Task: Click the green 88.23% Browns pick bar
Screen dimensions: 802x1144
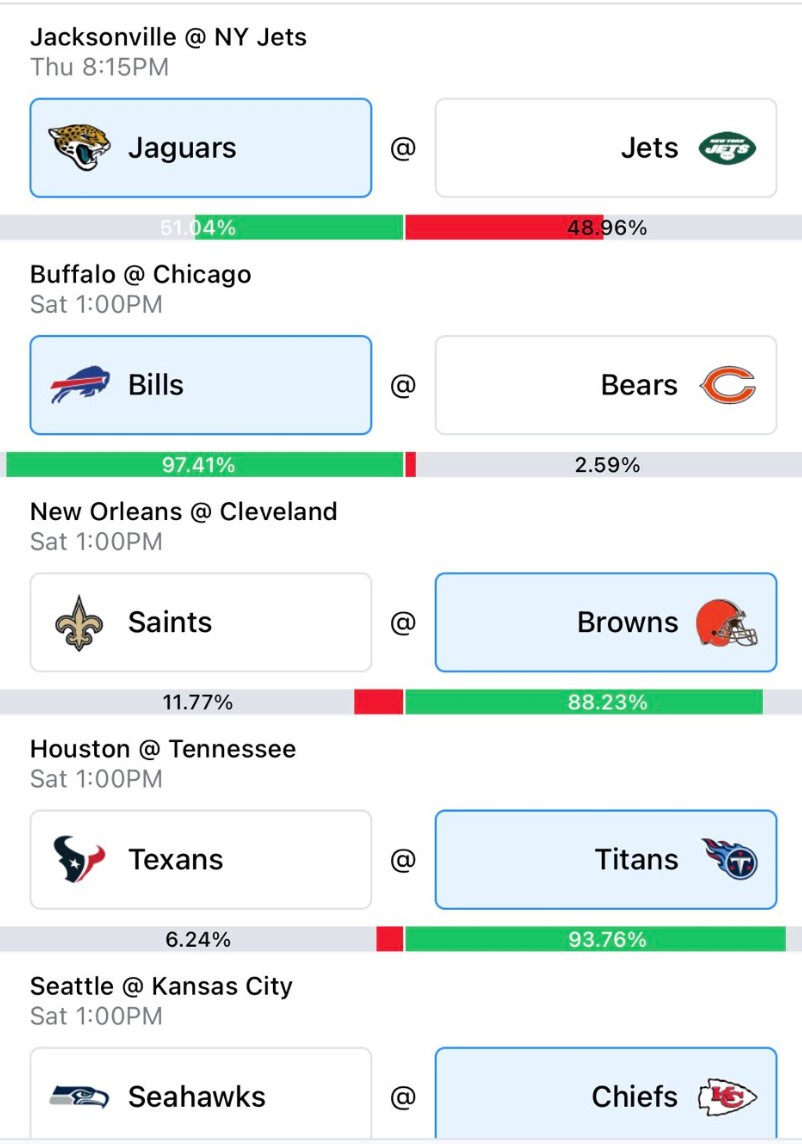Action: 584,702
